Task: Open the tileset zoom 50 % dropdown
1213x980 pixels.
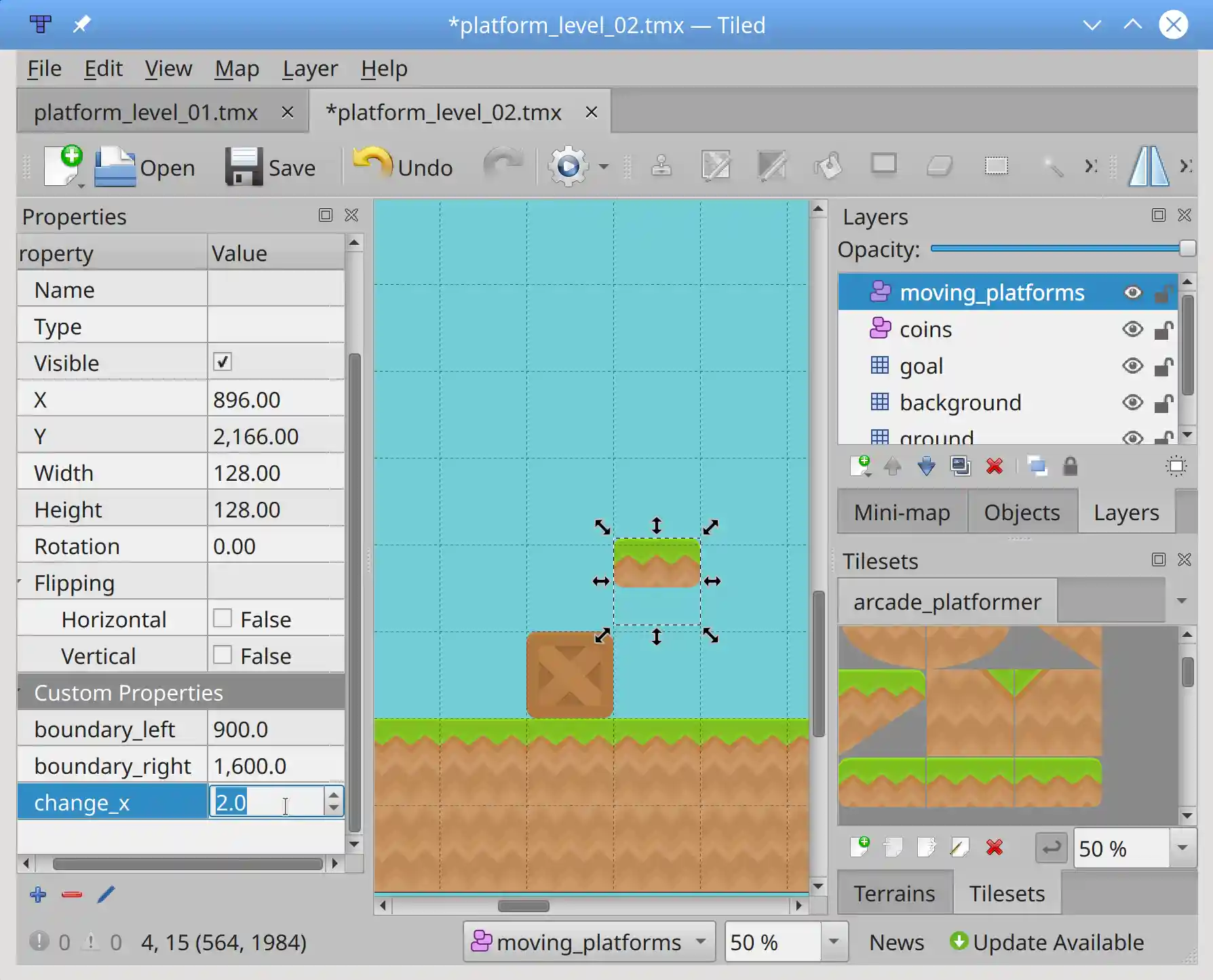Action: click(x=1182, y=848)
